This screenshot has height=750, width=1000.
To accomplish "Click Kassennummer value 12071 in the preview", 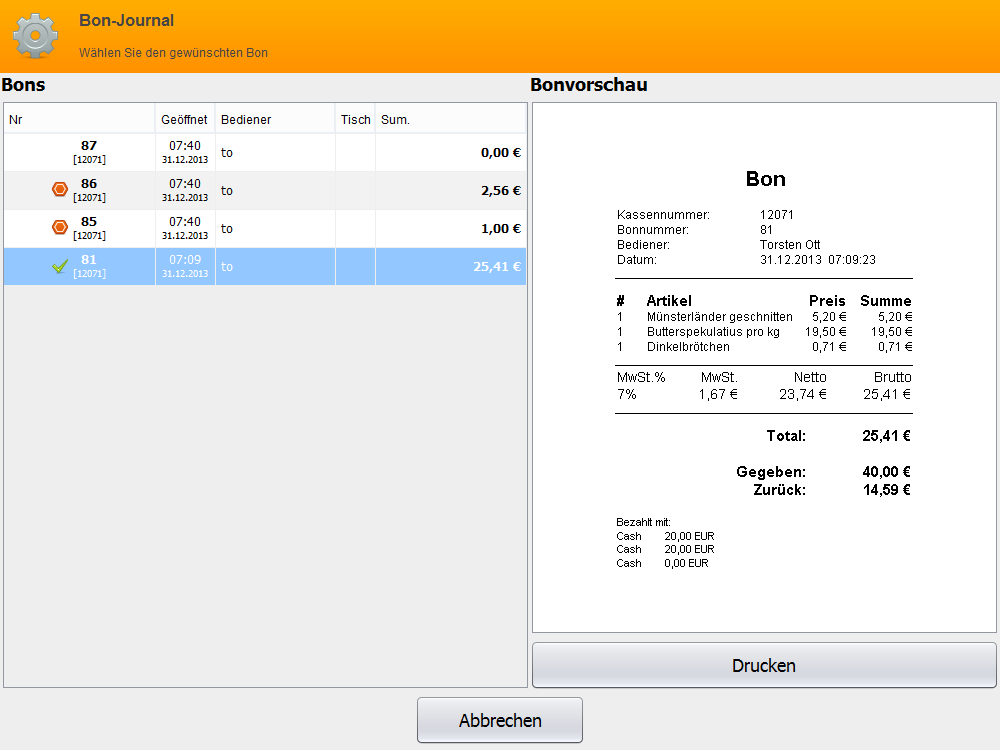I will point(777,215).
